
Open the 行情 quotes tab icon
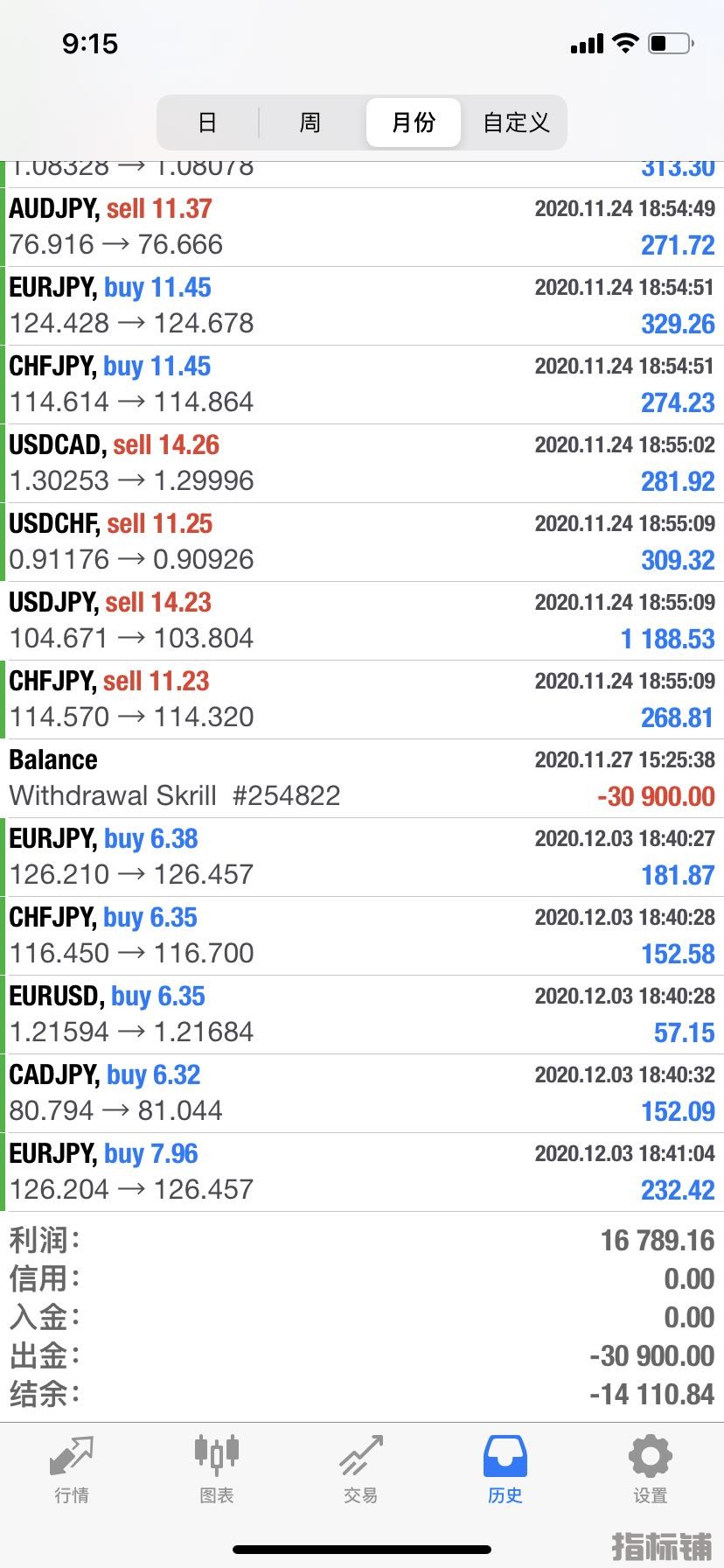(72, 1456)
